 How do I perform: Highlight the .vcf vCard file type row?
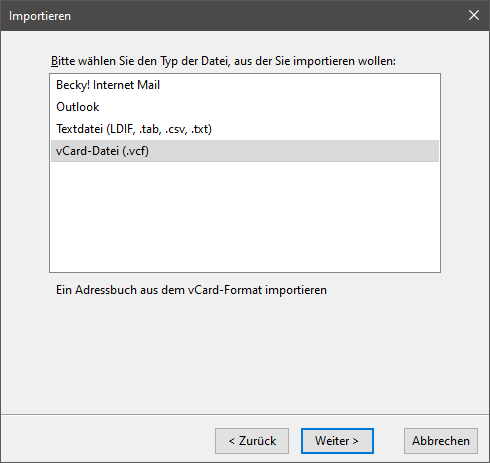coord(245,151)
